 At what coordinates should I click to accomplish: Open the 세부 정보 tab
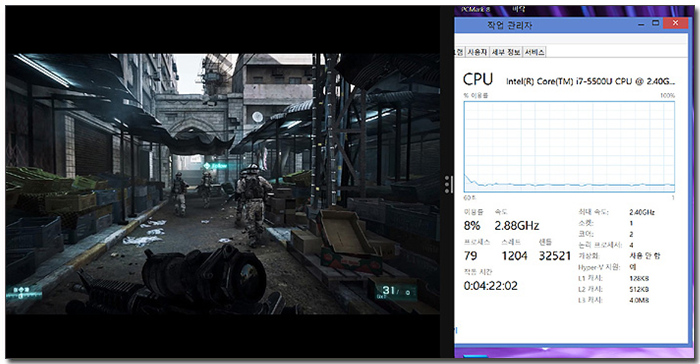(x=506, y=52)
